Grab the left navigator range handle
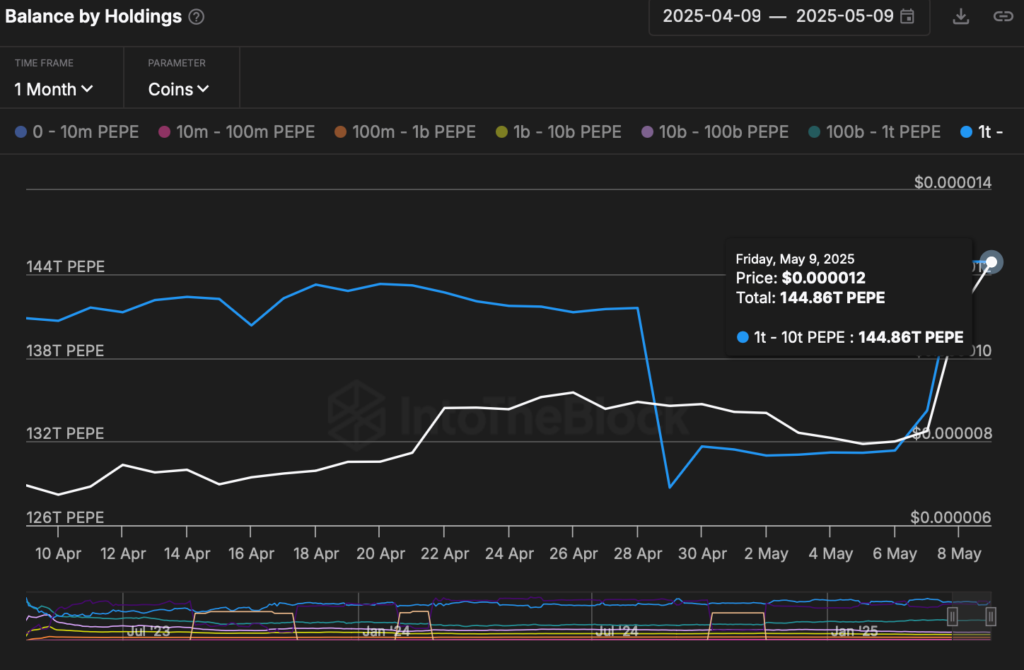This screenshot has height=670, width=1024. [x=953, y=617]
